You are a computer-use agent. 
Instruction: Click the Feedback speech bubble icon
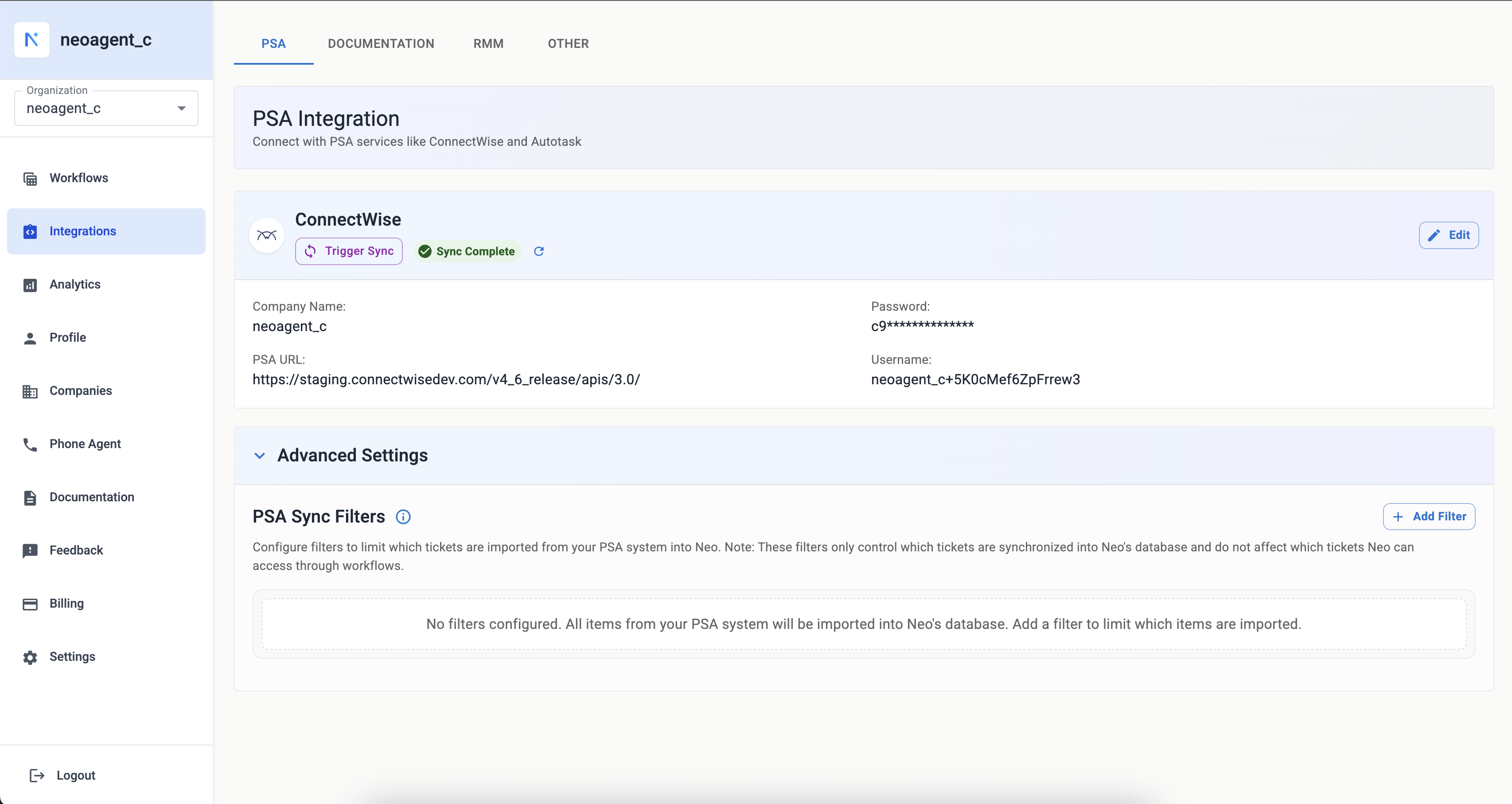point(30,551)
